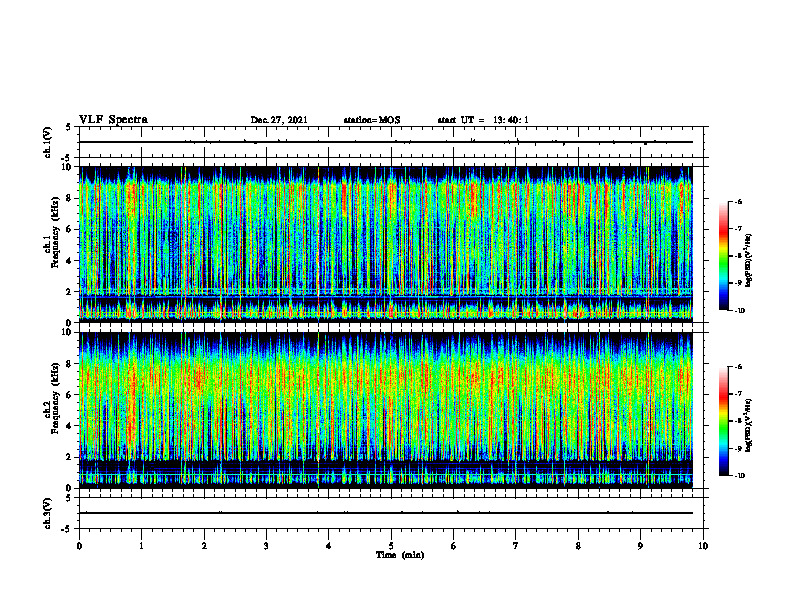Click the ch.1 spectrogram panel
Viewport: 792px width, 612px height.
point(386,244)
